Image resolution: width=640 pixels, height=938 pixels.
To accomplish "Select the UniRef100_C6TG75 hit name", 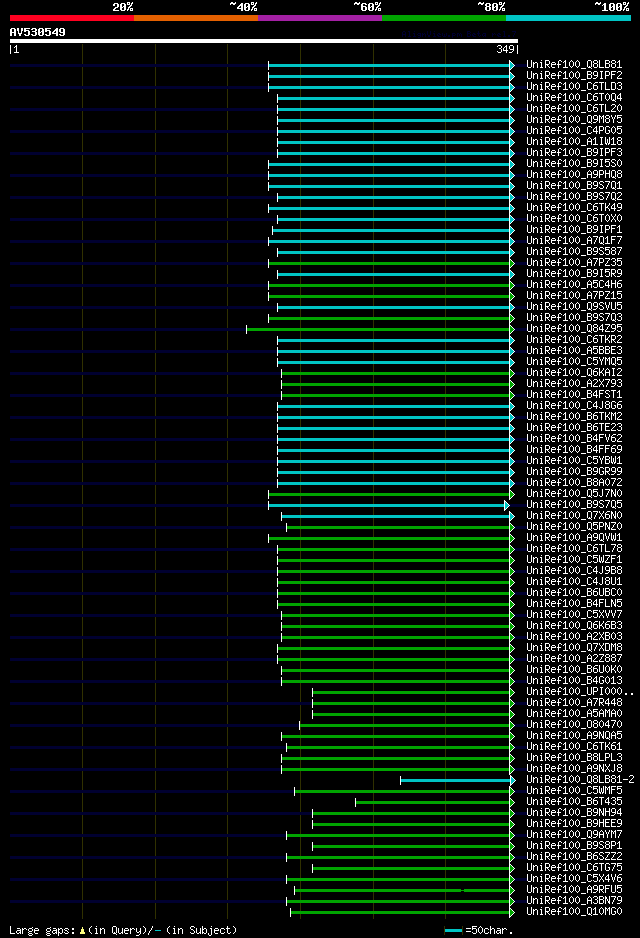I will (574, 867).
